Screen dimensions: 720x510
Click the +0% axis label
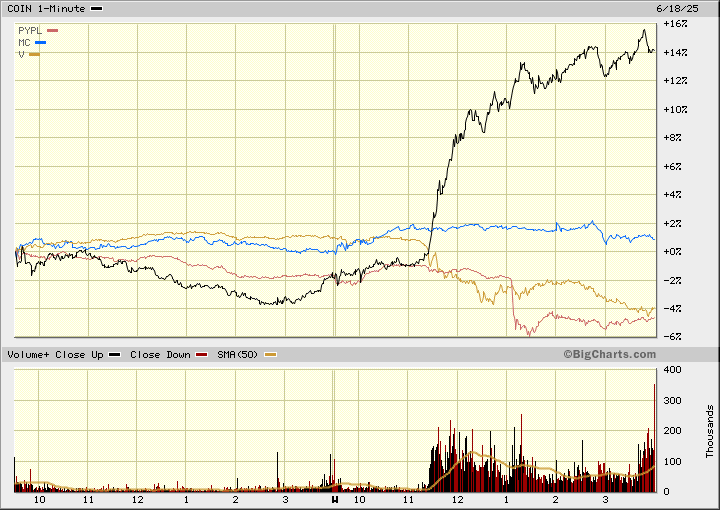point(673,252)
